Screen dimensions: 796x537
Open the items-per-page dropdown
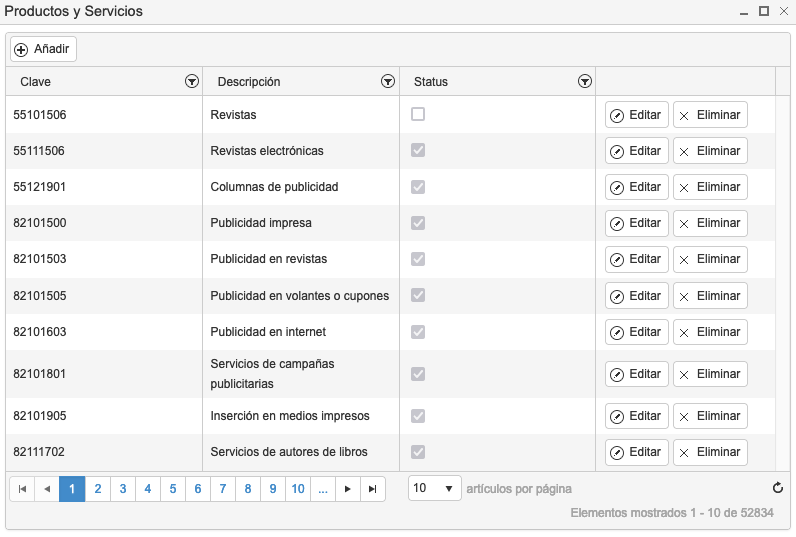pyautogui.click(x=435, y=488)
